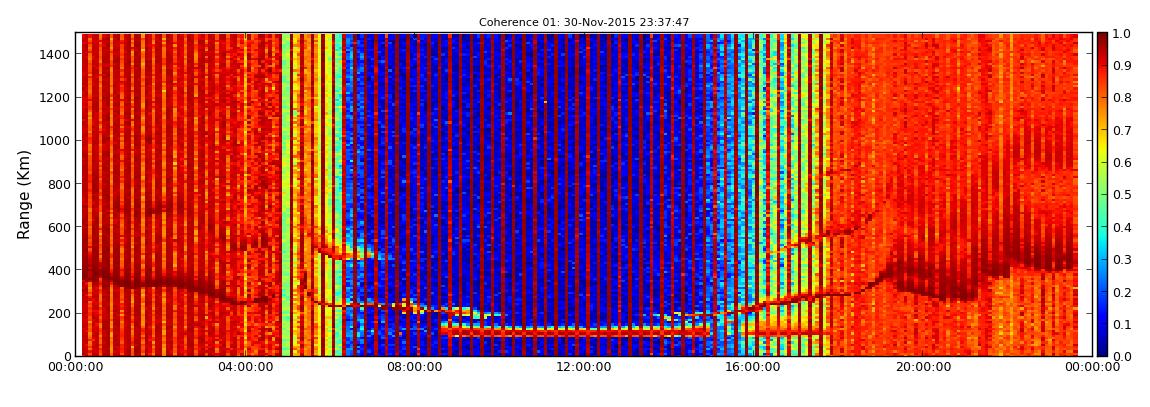Click the colorbar 0.9 label
This screenshot has height=407, width=1150.
point(1121,66)
